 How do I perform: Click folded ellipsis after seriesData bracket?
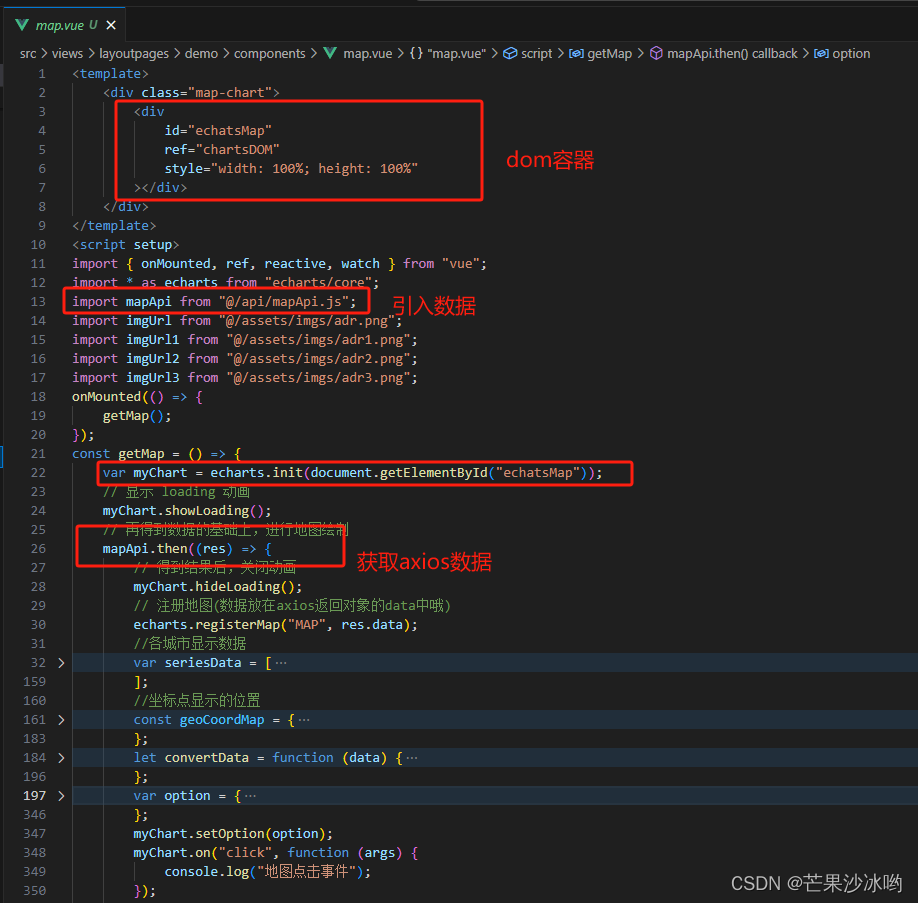[x=281, y=663]
